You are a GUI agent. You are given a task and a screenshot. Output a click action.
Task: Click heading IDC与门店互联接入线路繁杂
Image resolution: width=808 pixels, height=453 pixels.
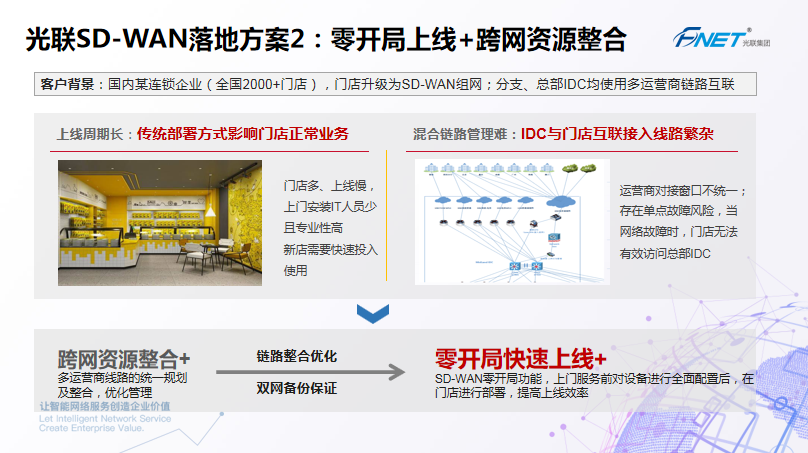click(x=617, y=134)
